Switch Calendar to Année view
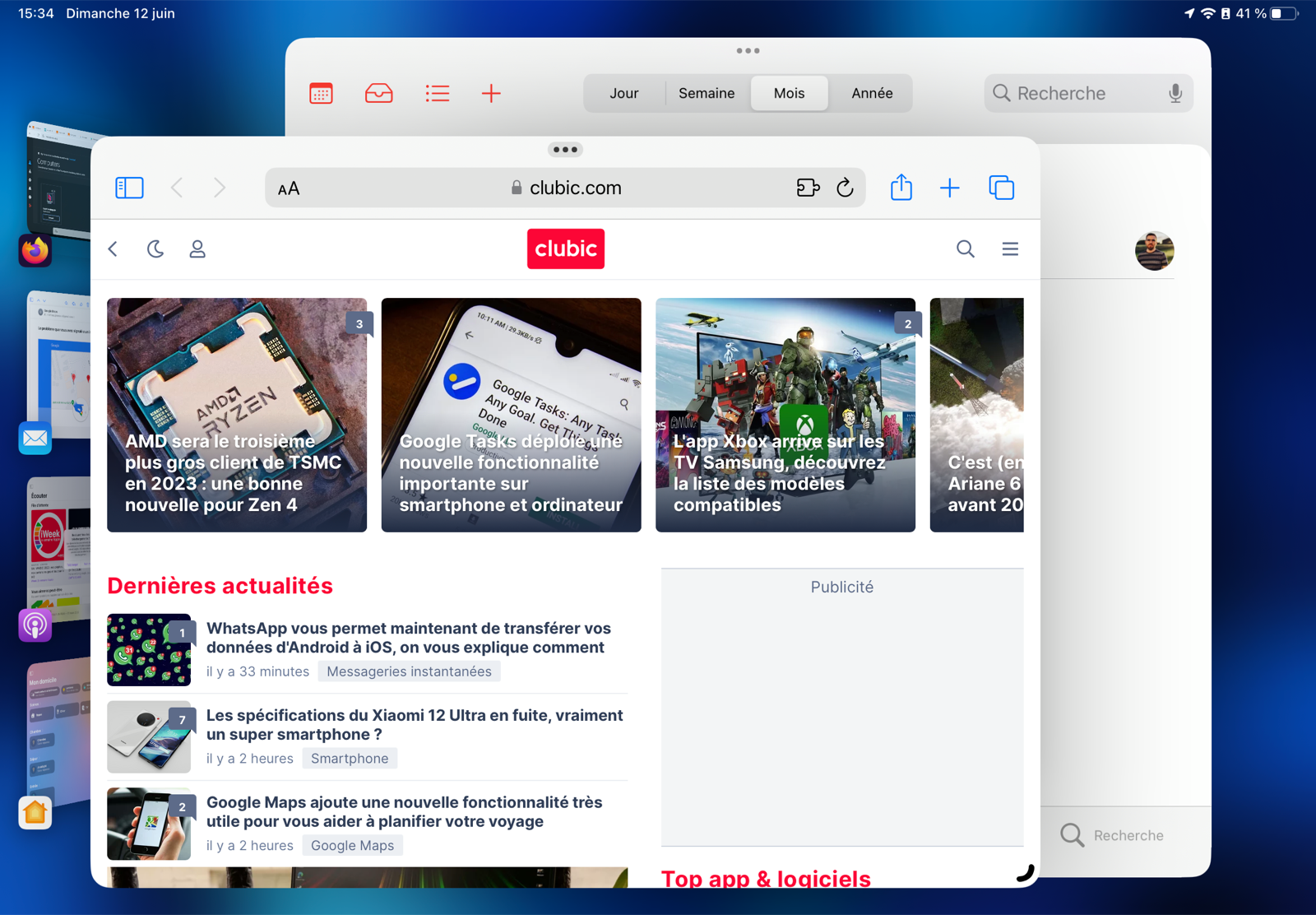Image resolution: width=1316 pixels, height=915 pixels. coord(871,93)
